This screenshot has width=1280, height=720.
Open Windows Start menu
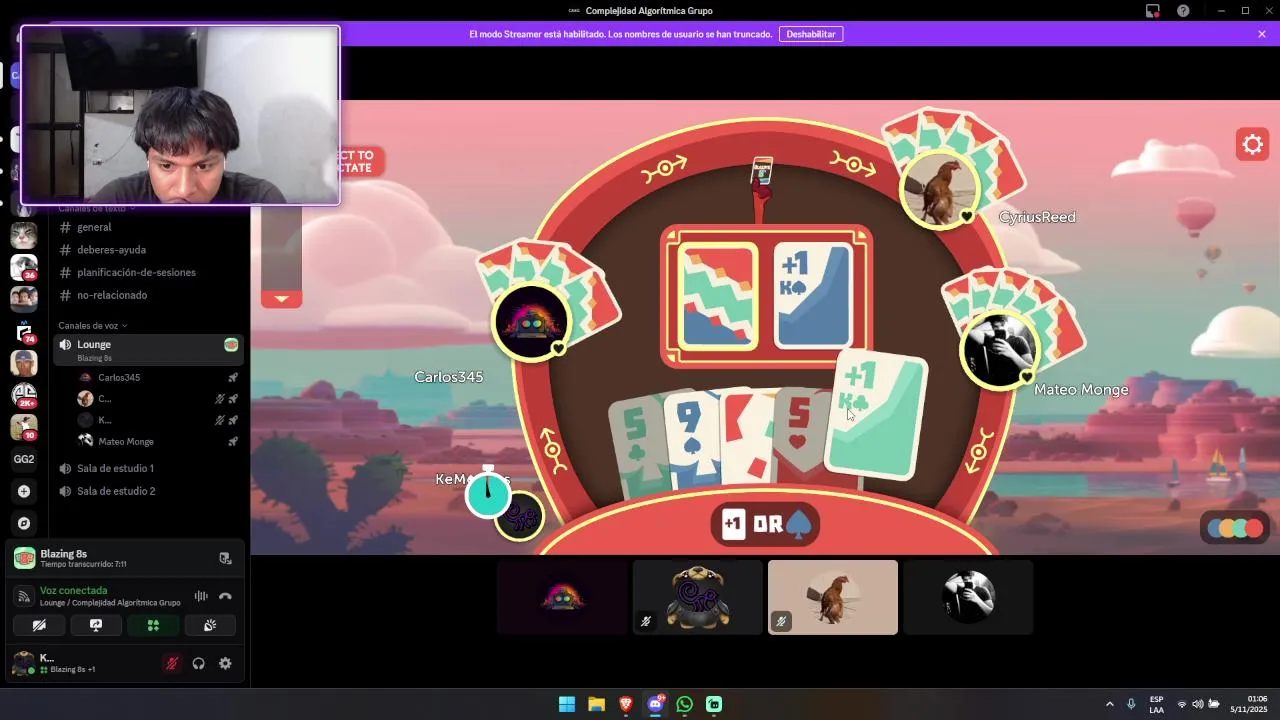point(567,704)
